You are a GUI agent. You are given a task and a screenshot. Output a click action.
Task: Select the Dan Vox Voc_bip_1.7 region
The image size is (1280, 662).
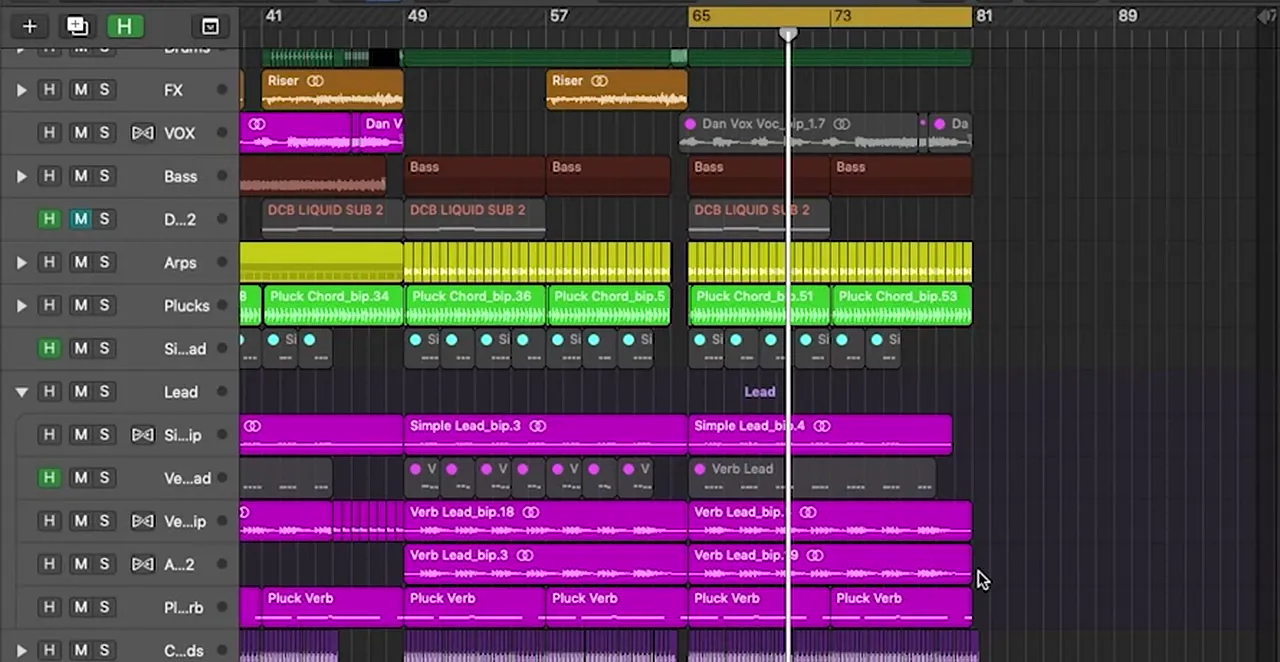[x=799, y=133]
